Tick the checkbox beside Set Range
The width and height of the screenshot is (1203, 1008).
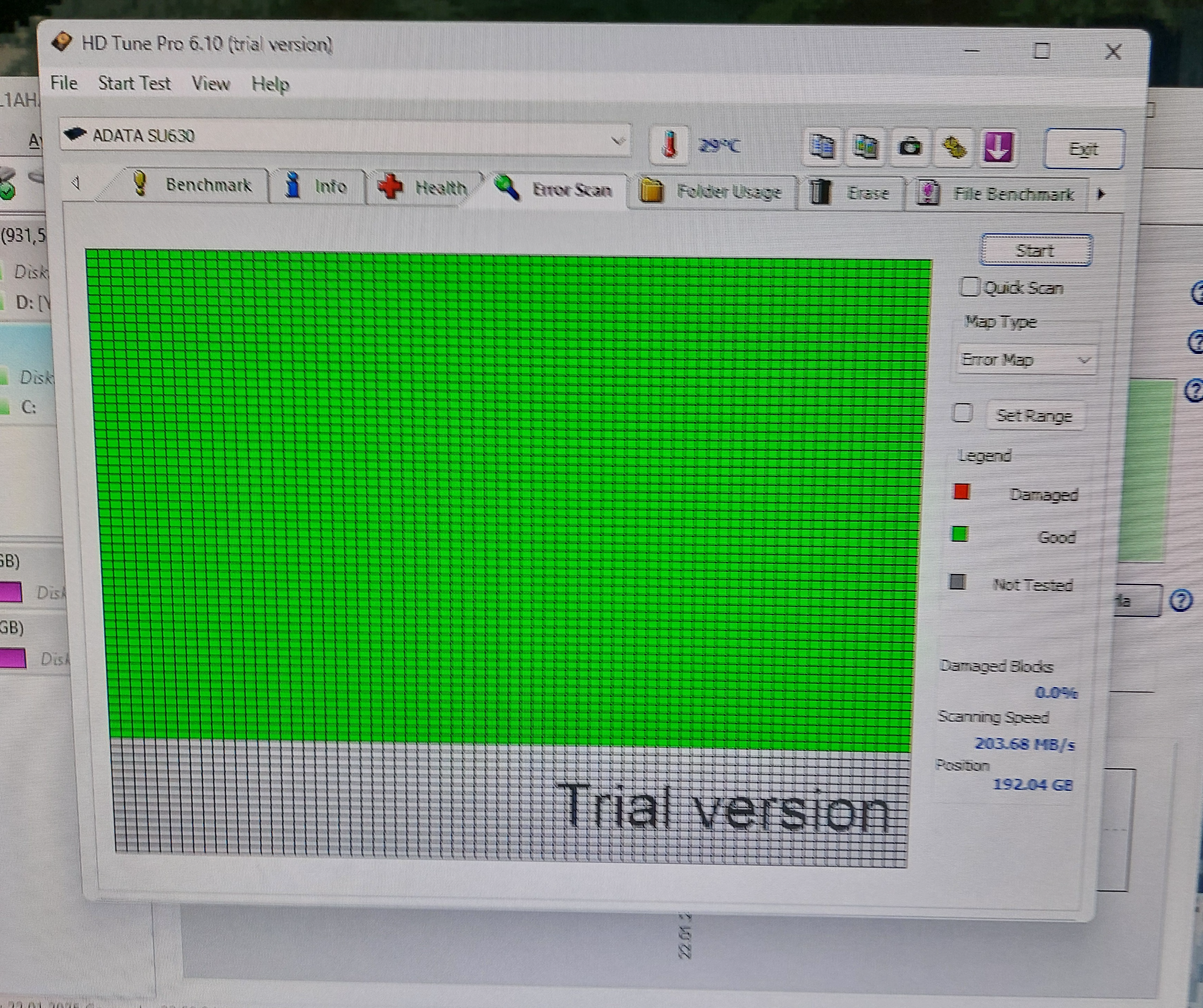pyautogui.click(x=962, y=413)
